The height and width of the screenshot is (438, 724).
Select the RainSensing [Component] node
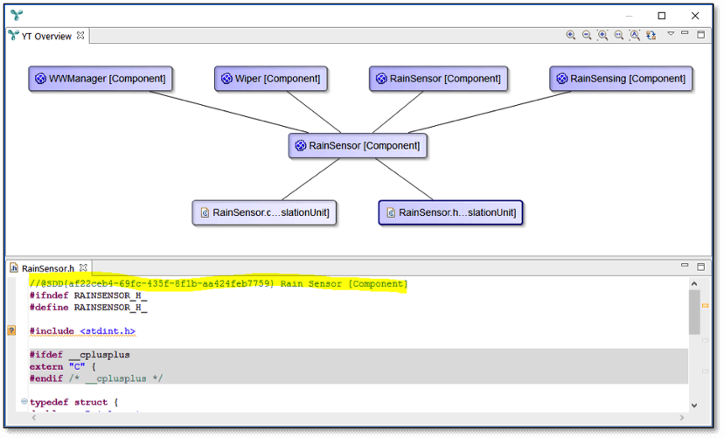[x=621, y=78]
